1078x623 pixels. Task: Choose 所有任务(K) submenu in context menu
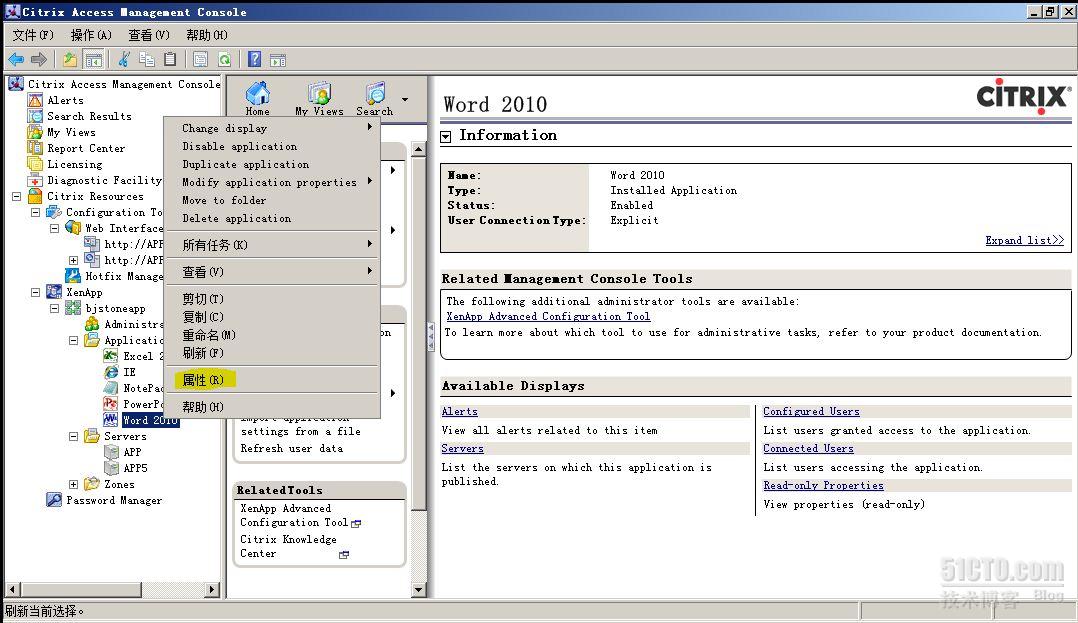[x=272, y=245]
